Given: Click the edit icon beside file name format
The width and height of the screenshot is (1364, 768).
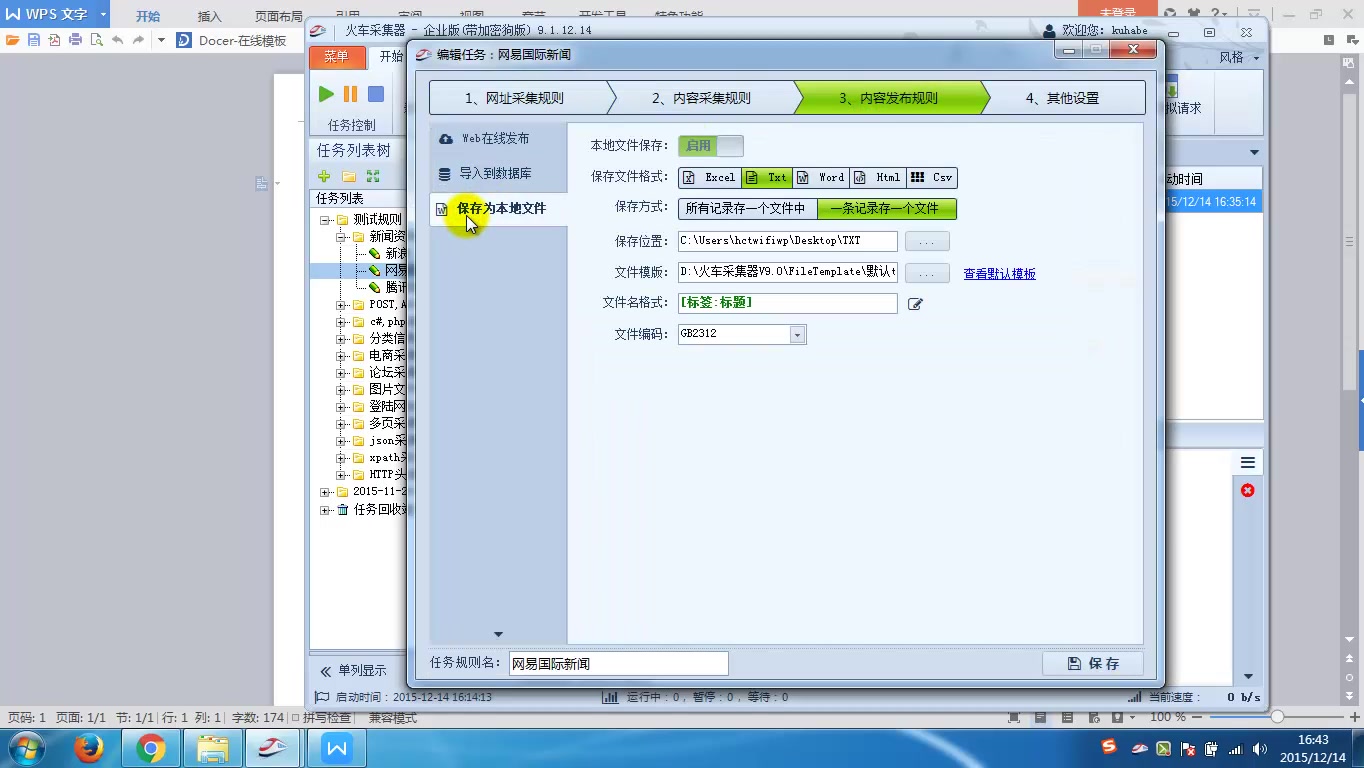Looking at the screenshot, I should pos(915,304).
